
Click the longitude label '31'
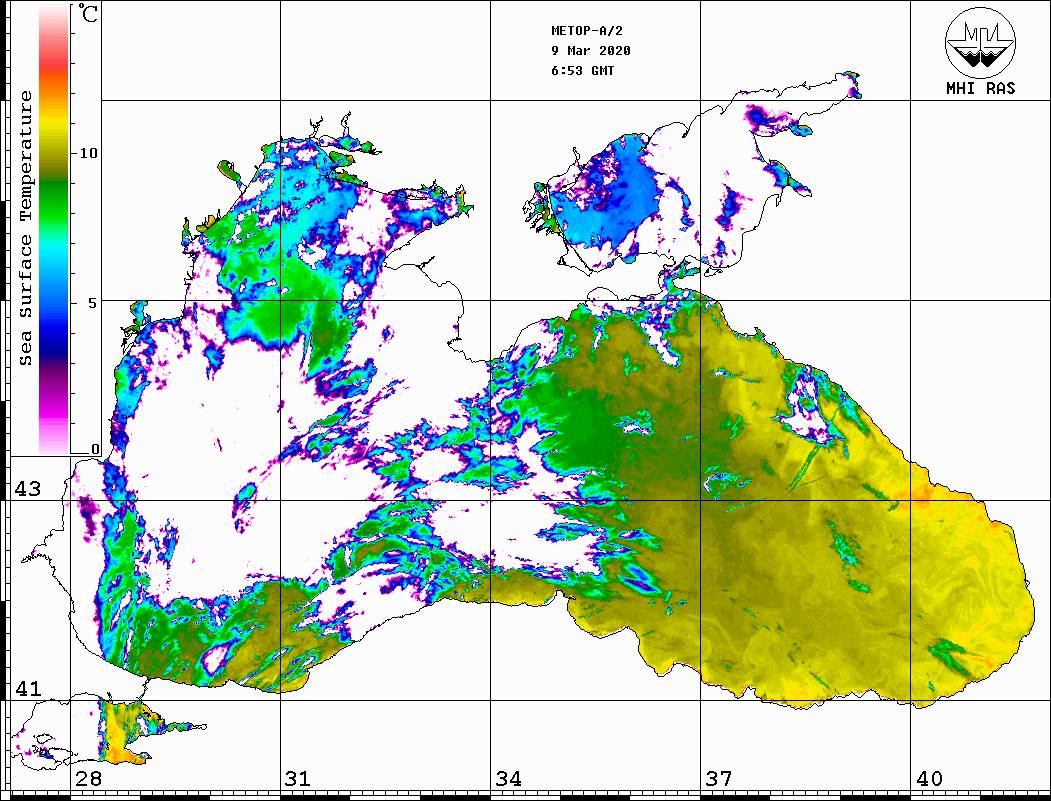(298, 778)
